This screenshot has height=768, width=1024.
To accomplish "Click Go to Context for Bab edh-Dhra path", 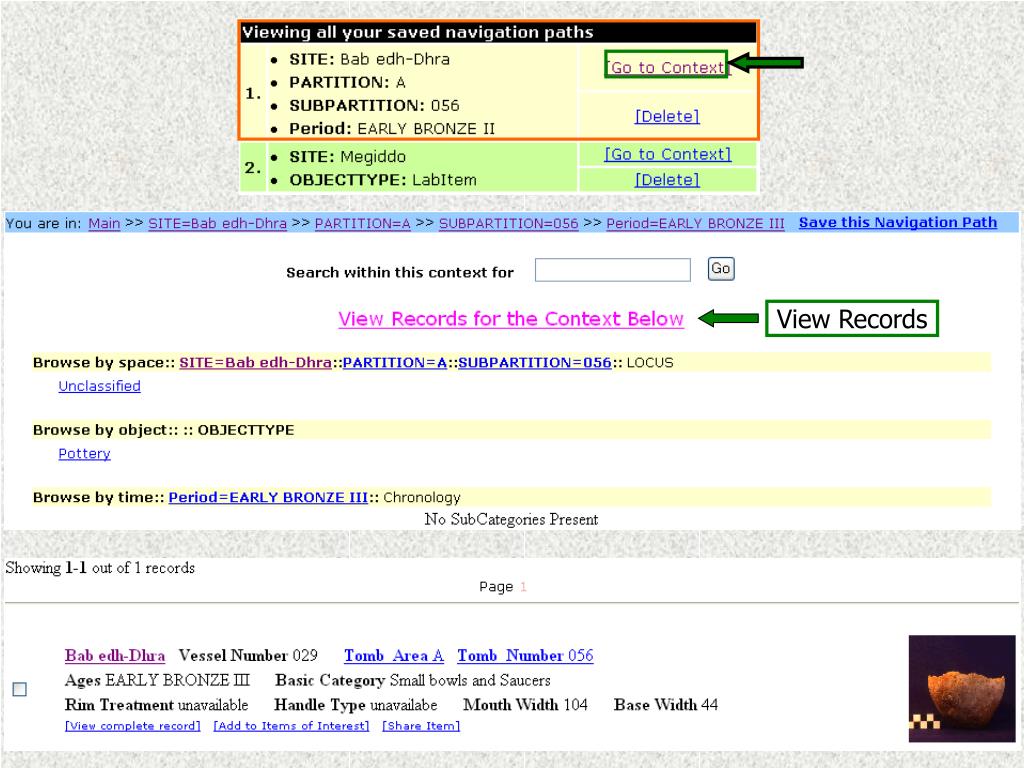I will 667,67.
